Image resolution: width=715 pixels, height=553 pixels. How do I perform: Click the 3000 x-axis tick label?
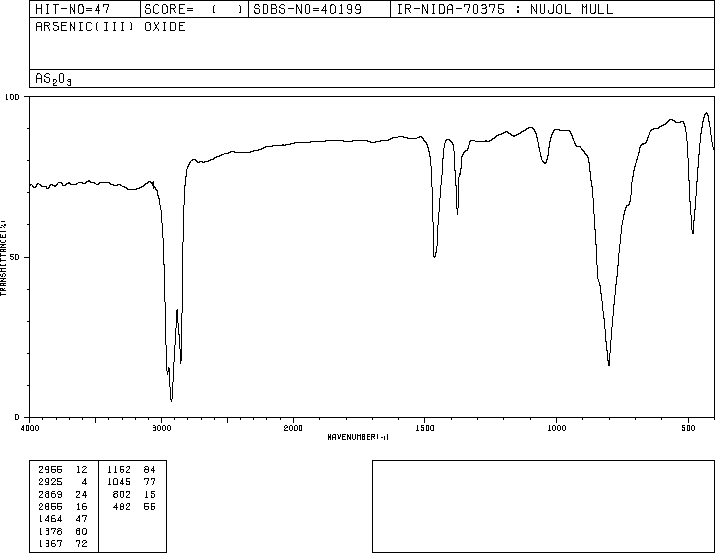pos(161,428)
